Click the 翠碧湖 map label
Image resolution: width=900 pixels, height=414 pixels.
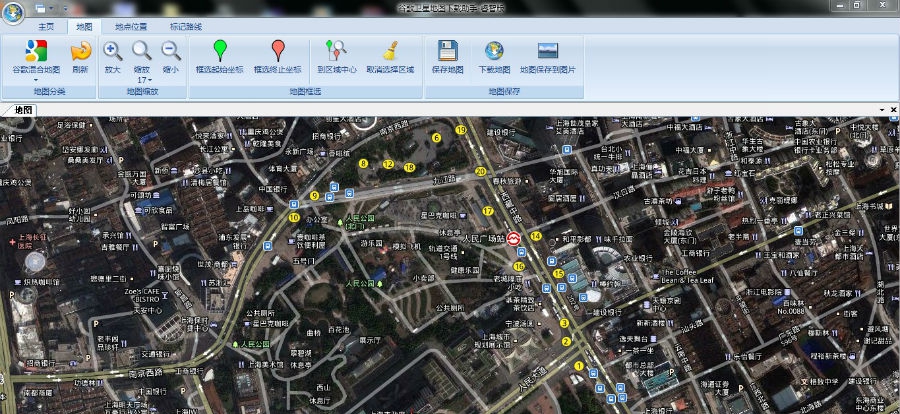pos(301,352)
